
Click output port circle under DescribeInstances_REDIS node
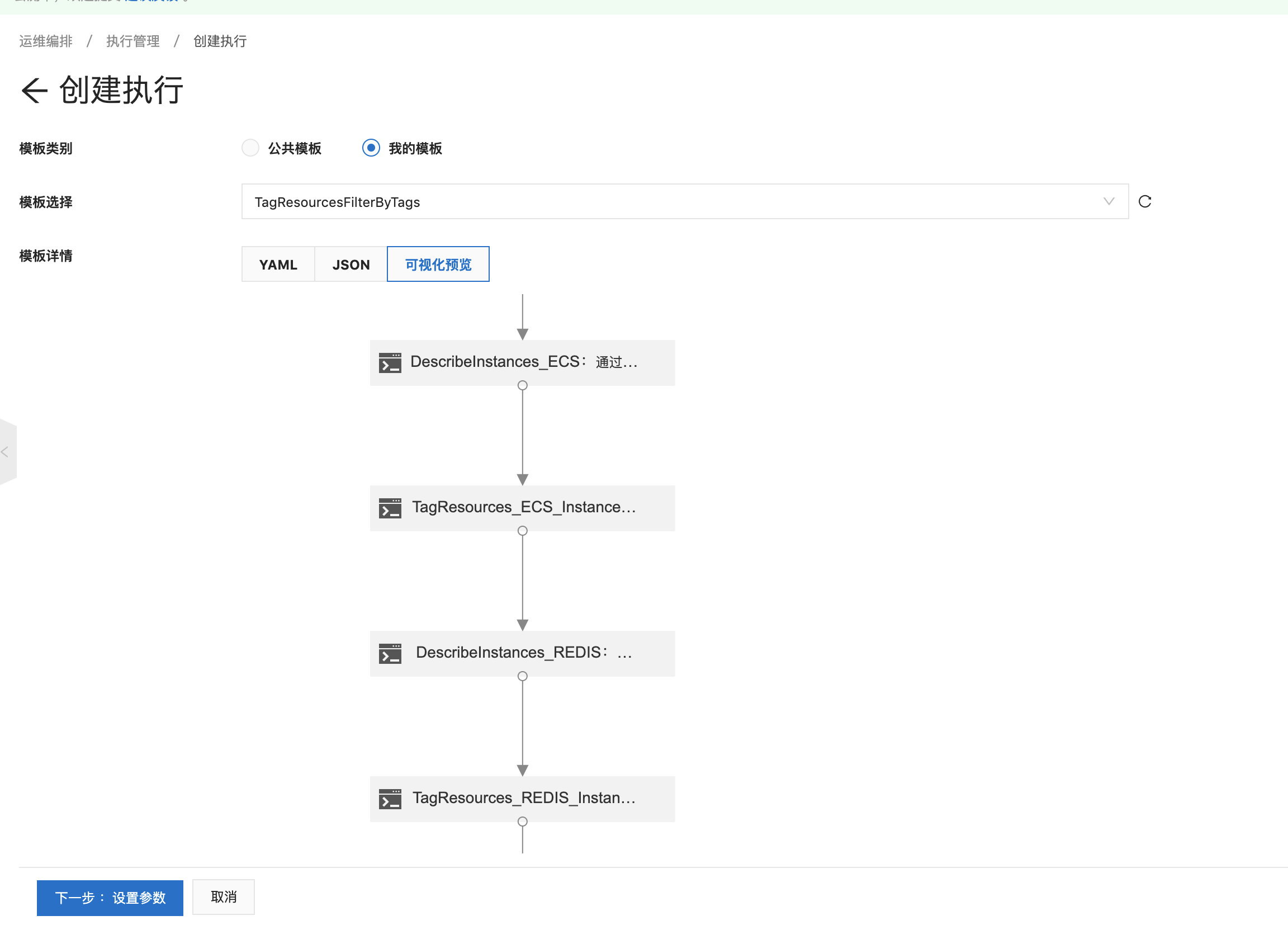click(523, 676)
